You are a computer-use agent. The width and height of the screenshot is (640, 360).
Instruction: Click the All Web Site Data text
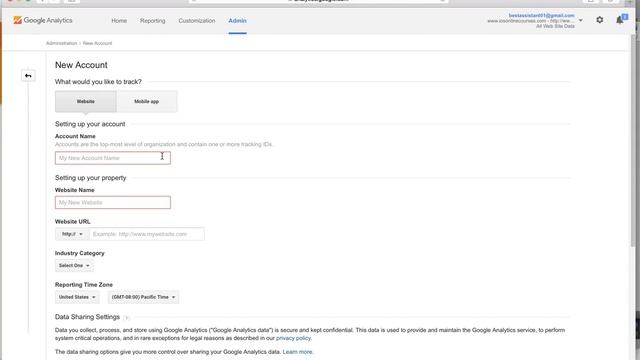point(555,26)
